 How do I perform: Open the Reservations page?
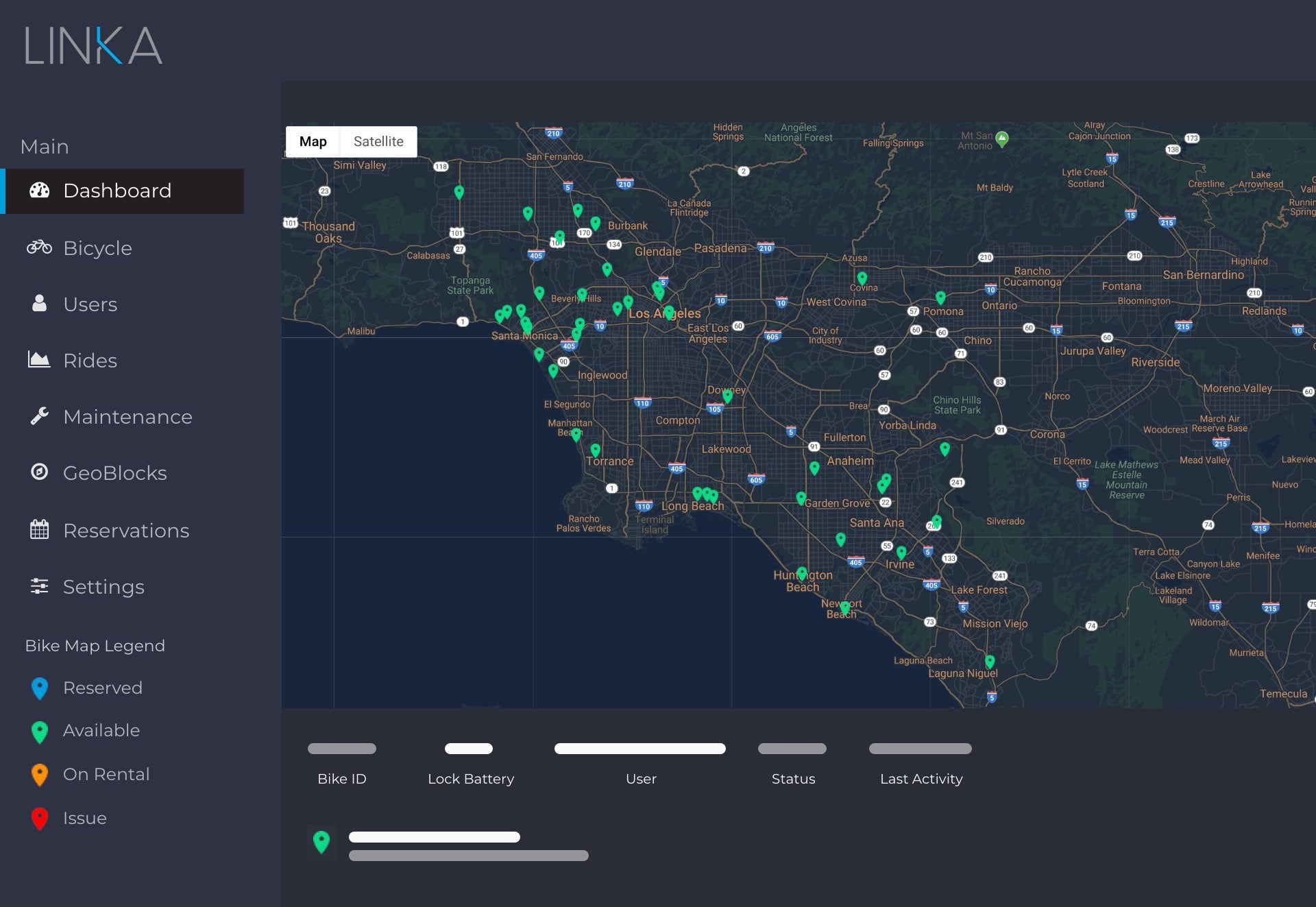point(126,531)
